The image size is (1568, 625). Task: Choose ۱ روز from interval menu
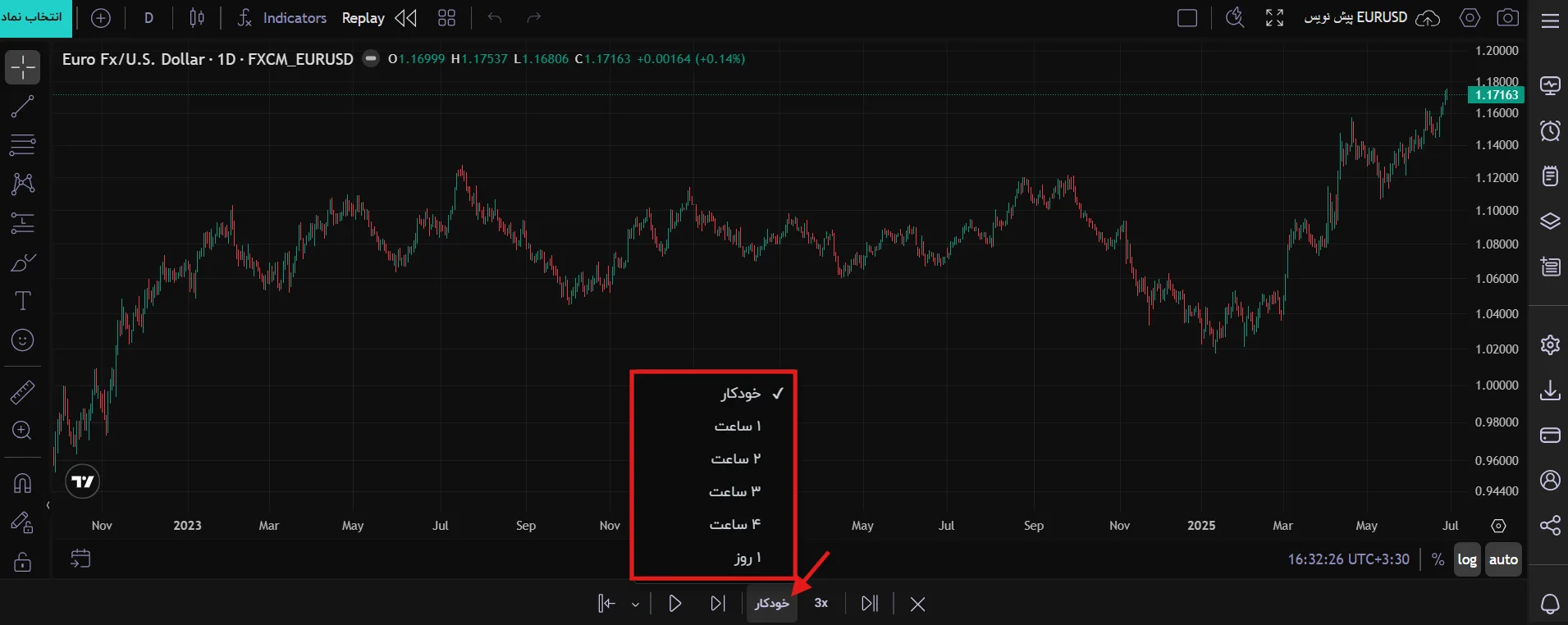(714, 558)
